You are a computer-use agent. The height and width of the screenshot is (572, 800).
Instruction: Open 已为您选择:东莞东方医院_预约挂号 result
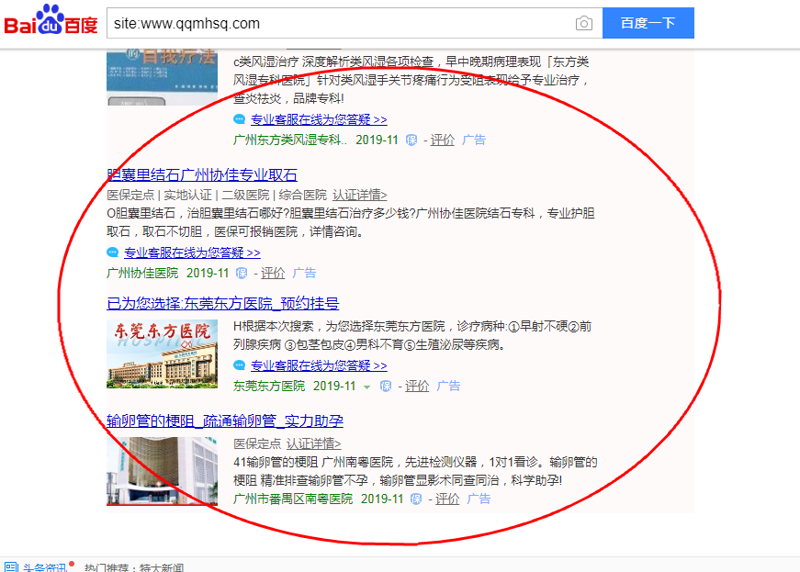(x=223, y=304)
